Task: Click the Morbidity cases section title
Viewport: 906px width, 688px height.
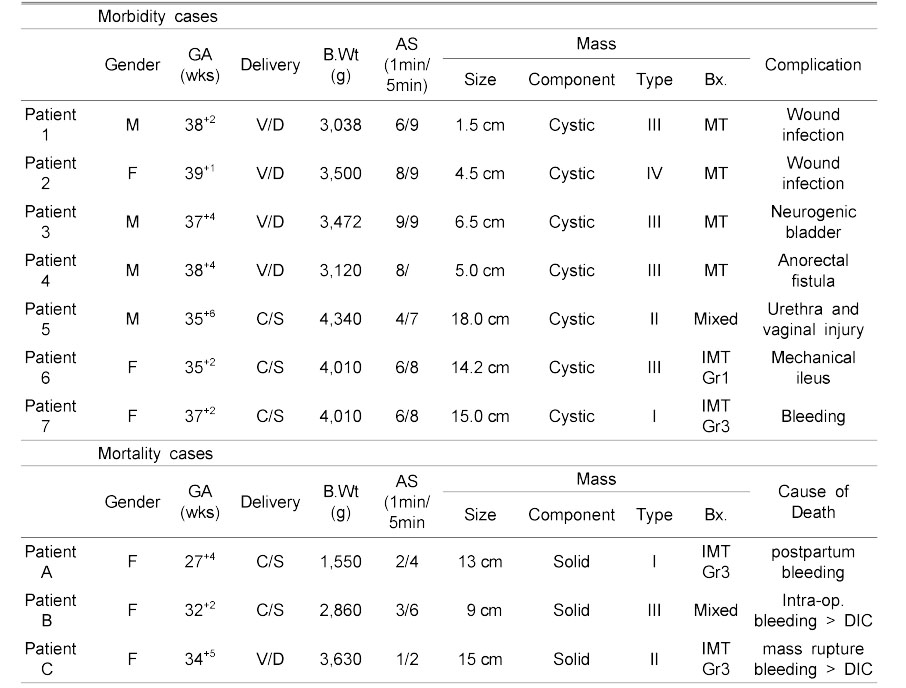Action: 159,16
